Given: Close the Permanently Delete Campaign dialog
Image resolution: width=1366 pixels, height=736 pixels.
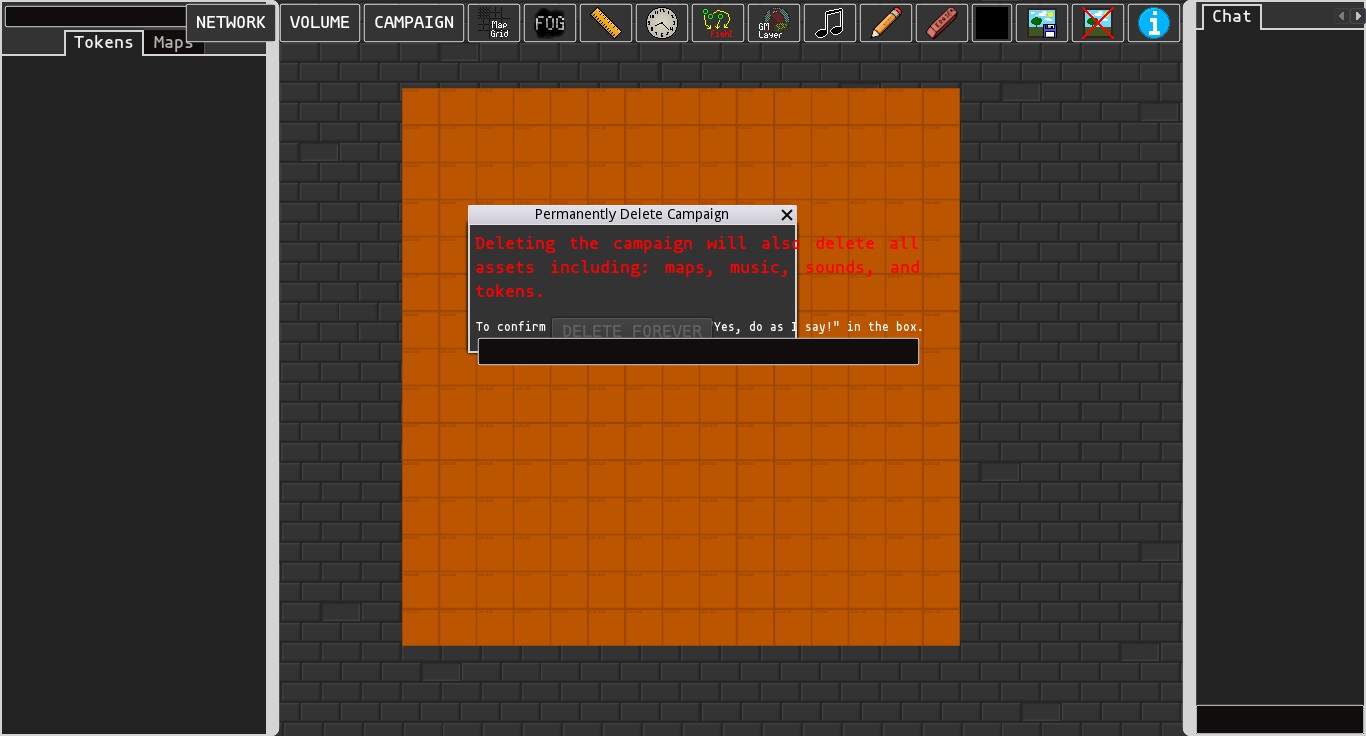Looking at the screenshot, I should pos(787,214).
